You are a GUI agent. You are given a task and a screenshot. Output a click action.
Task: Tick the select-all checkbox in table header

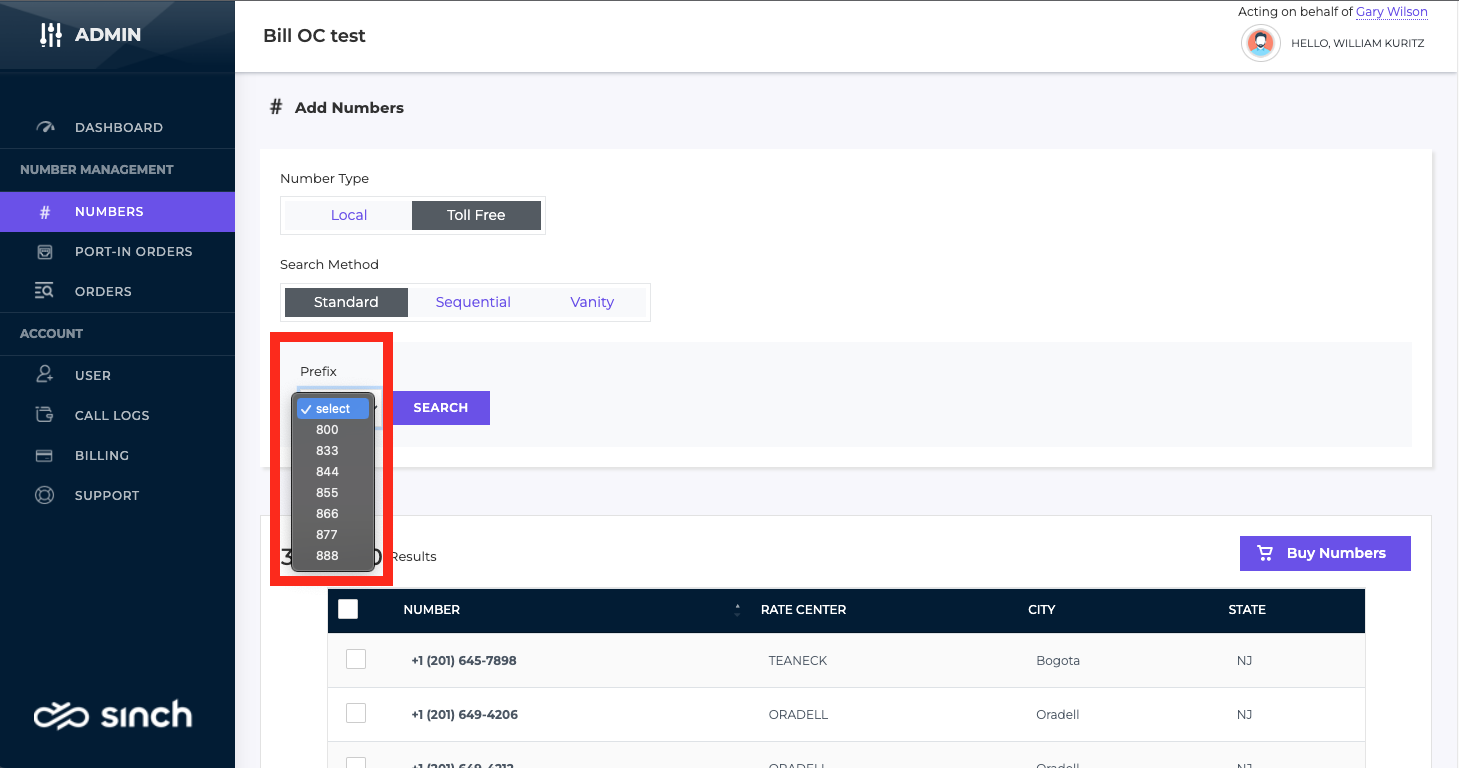click(x=348, y=609)
